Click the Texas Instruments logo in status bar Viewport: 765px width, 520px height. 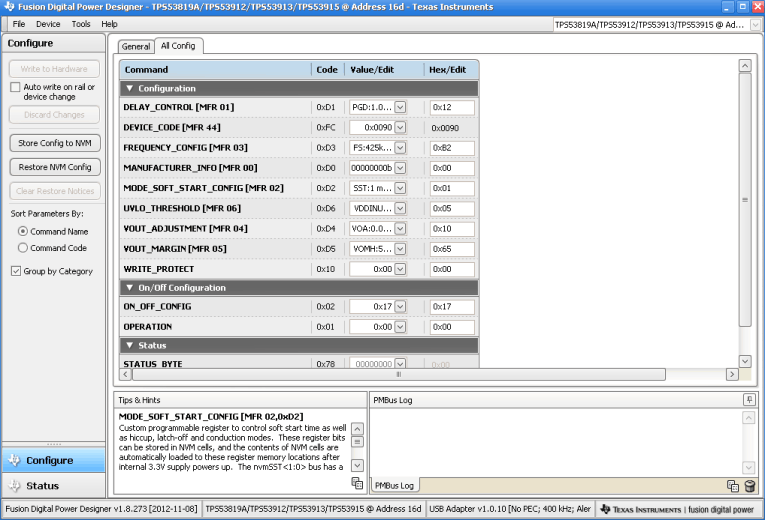coord(677,509)
